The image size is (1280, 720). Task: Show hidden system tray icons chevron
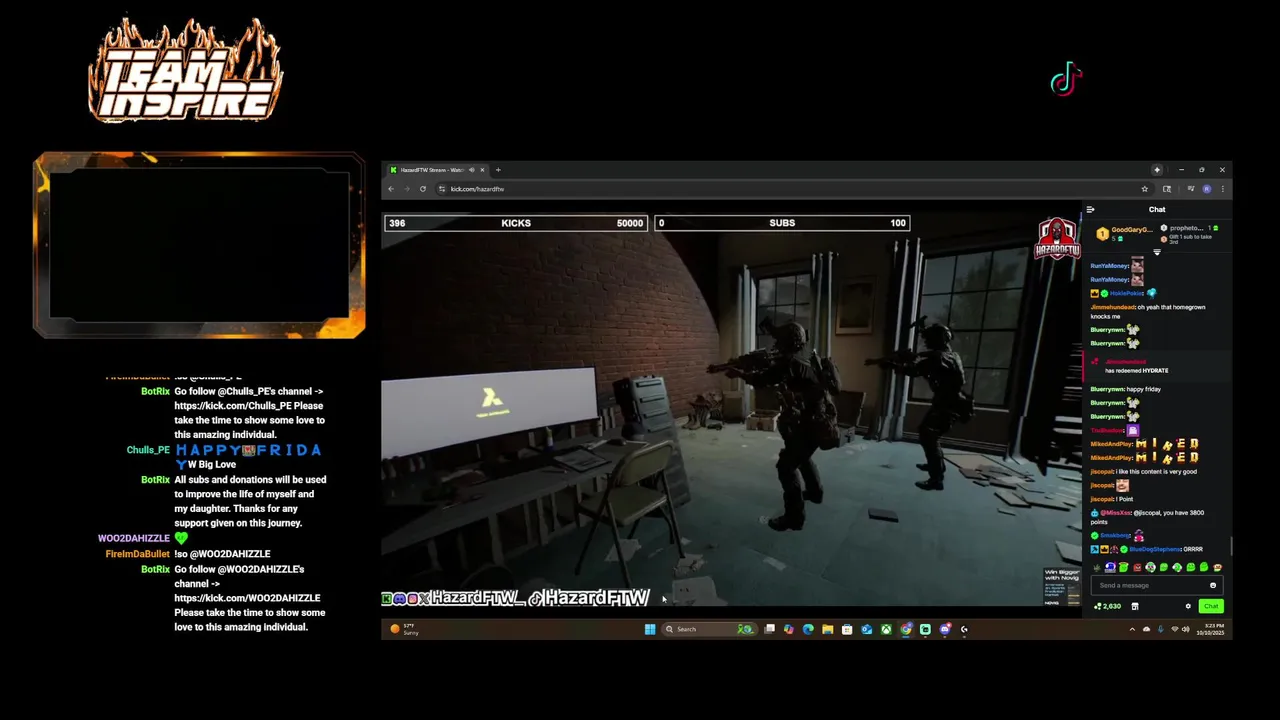click(x=1132, y=629)
